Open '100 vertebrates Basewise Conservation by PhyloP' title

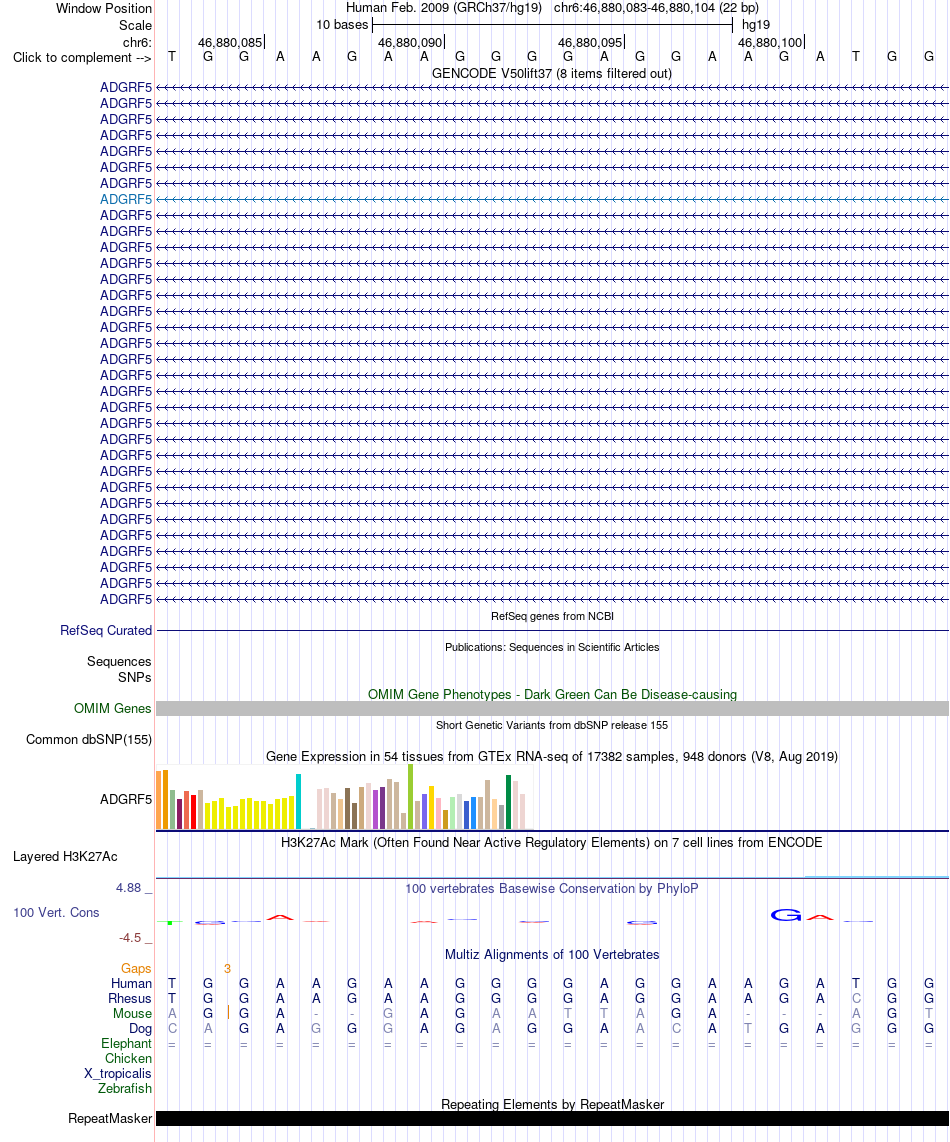pos(551,889)
